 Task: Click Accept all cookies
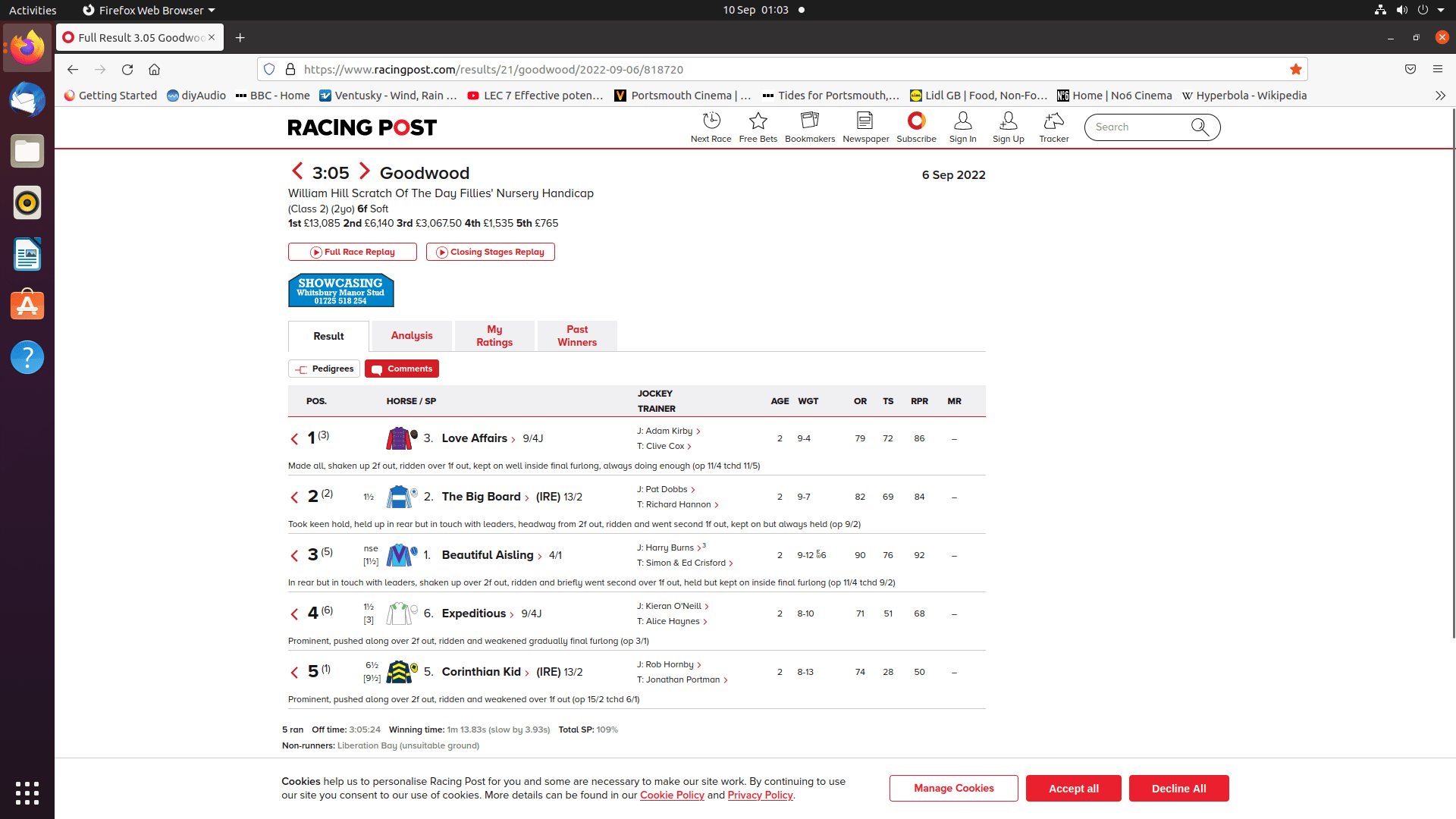pos(1074,789)
